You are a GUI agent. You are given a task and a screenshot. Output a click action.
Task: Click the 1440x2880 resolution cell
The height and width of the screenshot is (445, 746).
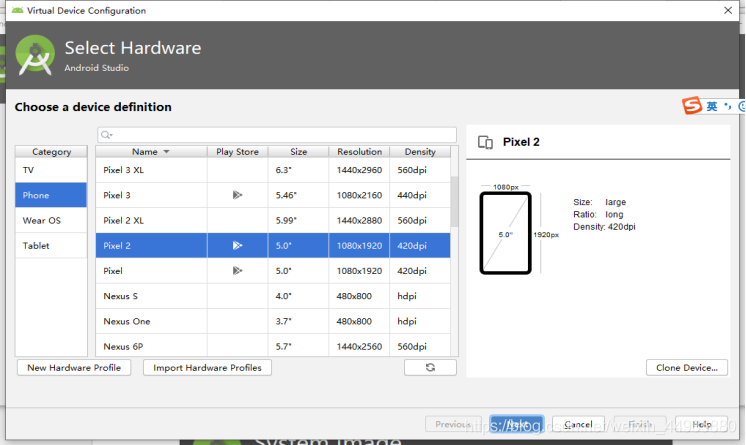[359, 220]
